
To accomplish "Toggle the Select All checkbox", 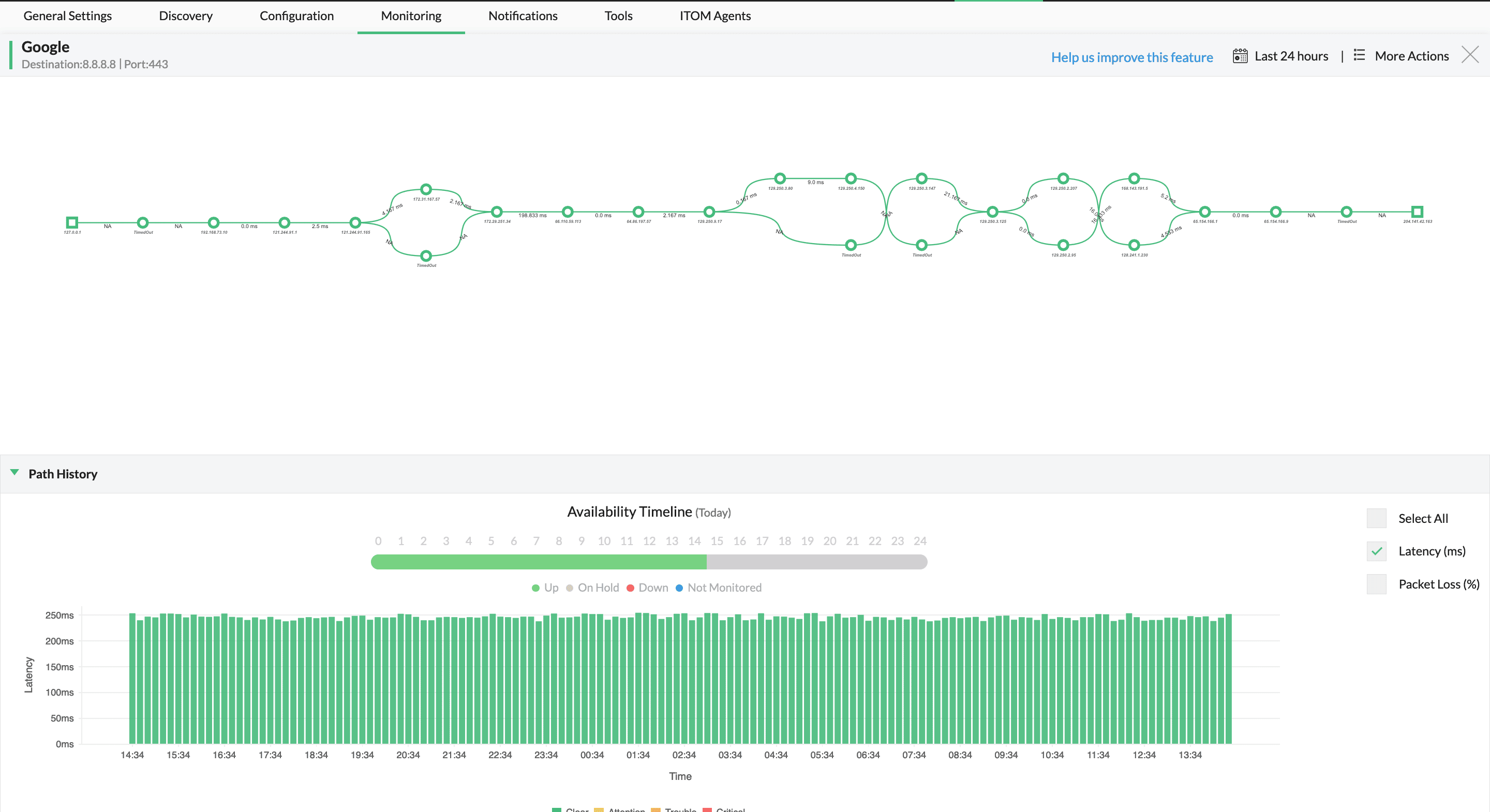I will click(x=1377, y=518).
